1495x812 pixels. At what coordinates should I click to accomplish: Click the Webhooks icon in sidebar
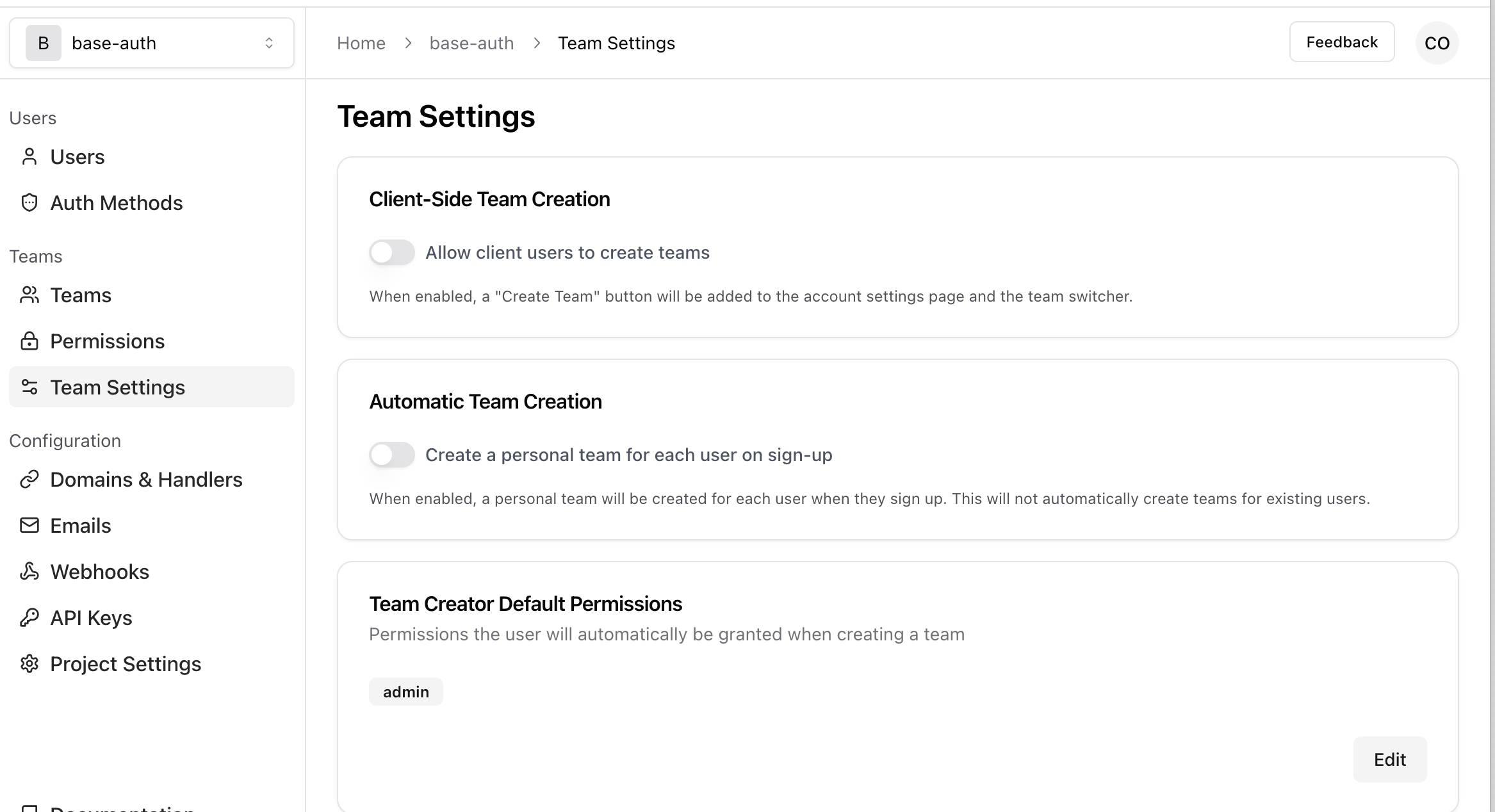tap(29, 572)
